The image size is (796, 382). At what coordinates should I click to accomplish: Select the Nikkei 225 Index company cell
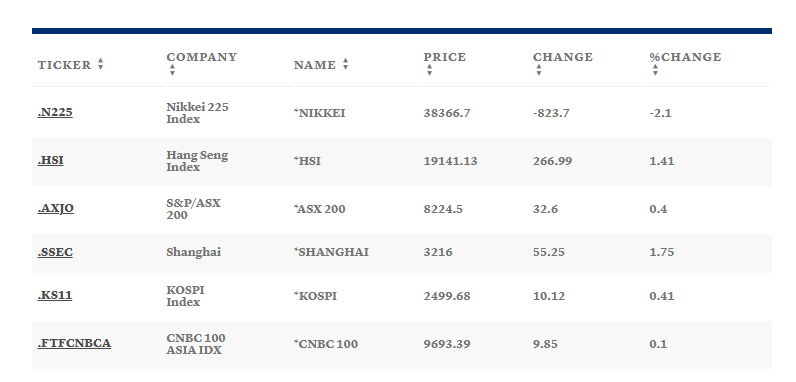point(197,113)
